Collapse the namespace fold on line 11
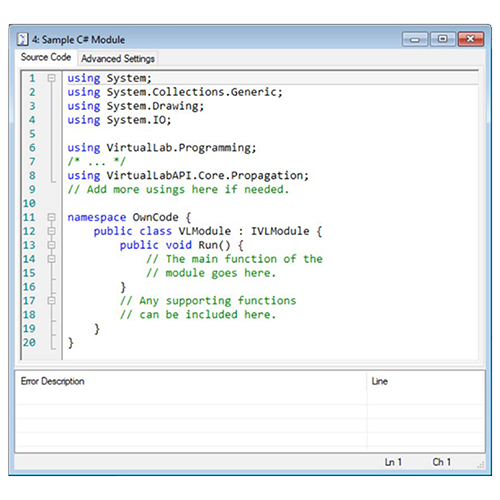The width and height of the screenshot is (500, 500). (x=51, y=217)
